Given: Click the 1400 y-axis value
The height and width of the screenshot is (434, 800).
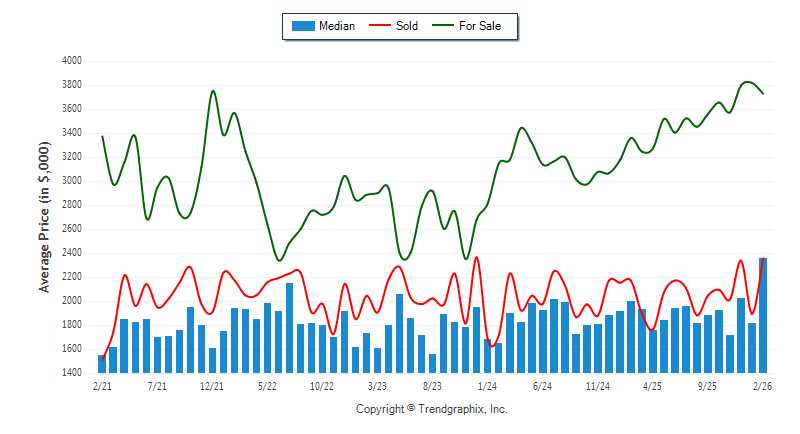Looking at the screenshot, I should click(71, 373).
